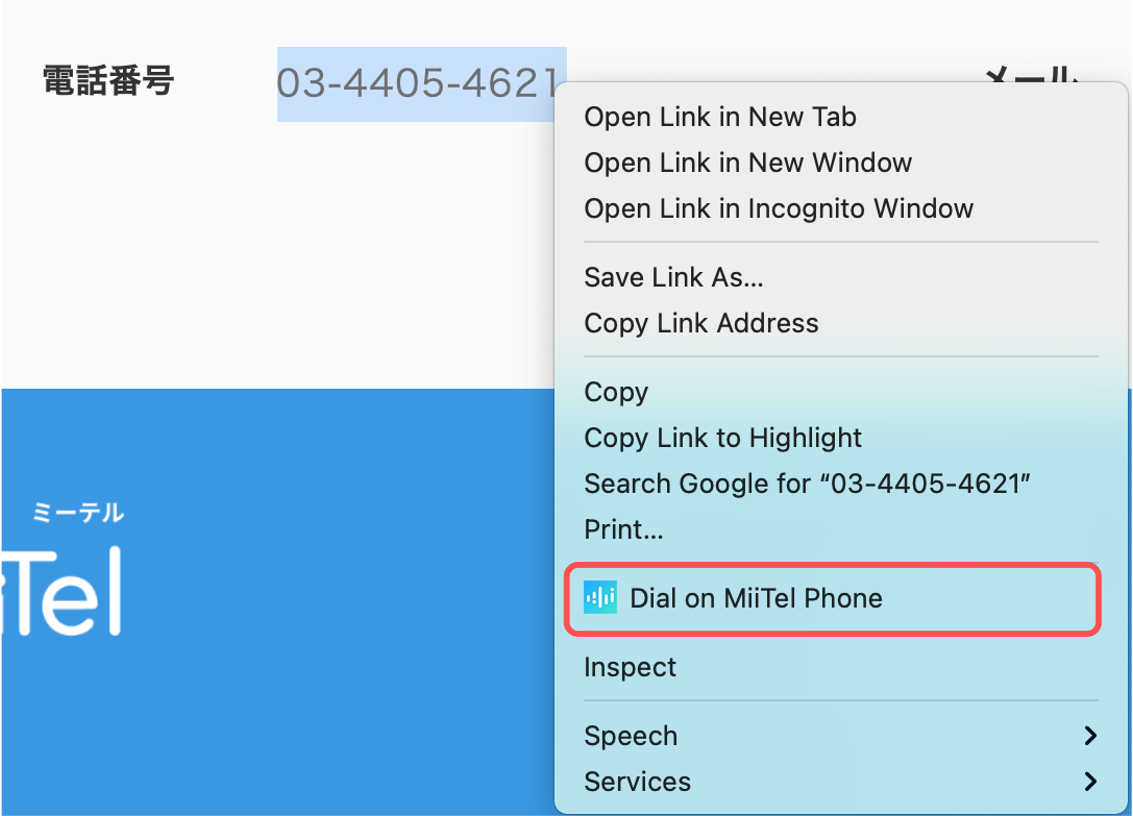Choose Copy from the context menu
Image resolution: width=1133 pixels, height=816 pixels.
(616, 392)
